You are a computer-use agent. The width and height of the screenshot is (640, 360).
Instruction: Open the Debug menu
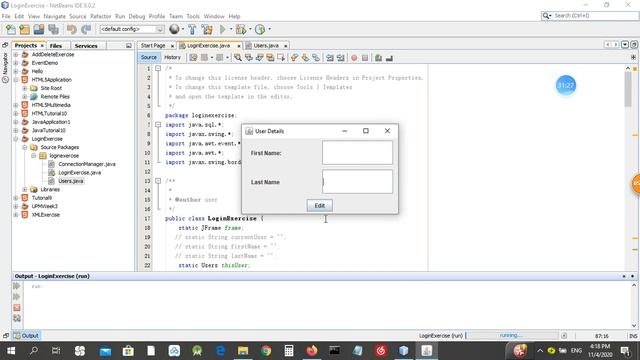coord(137,16)
